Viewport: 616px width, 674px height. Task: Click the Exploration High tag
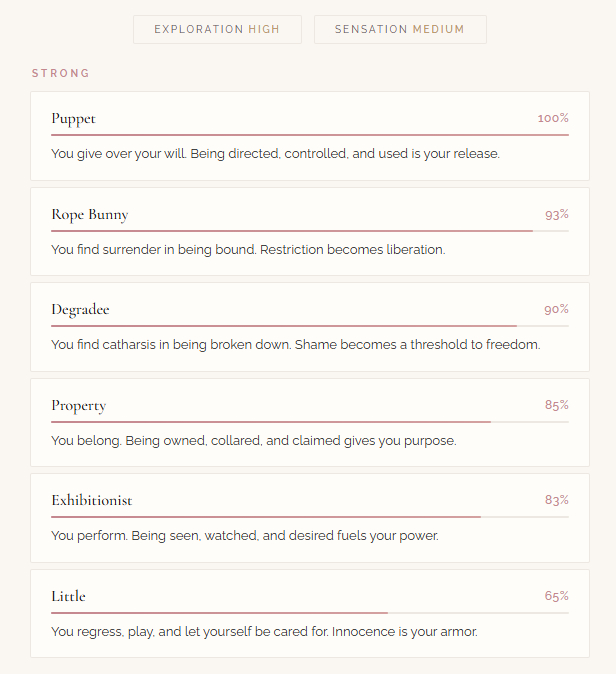click(x=217, y=29)
